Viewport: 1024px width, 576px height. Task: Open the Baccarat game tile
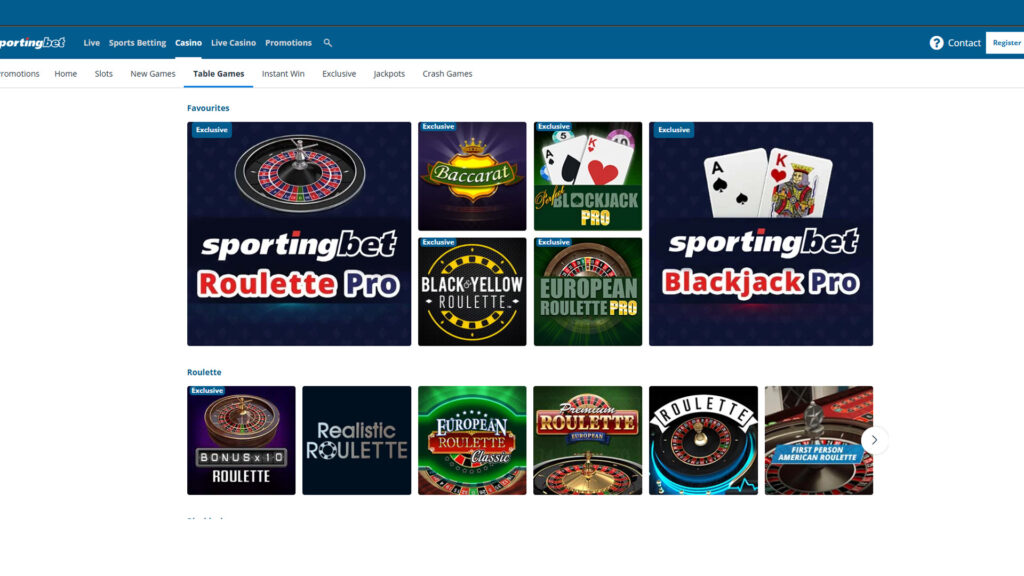pyautogui.click(x=472, y=176)
